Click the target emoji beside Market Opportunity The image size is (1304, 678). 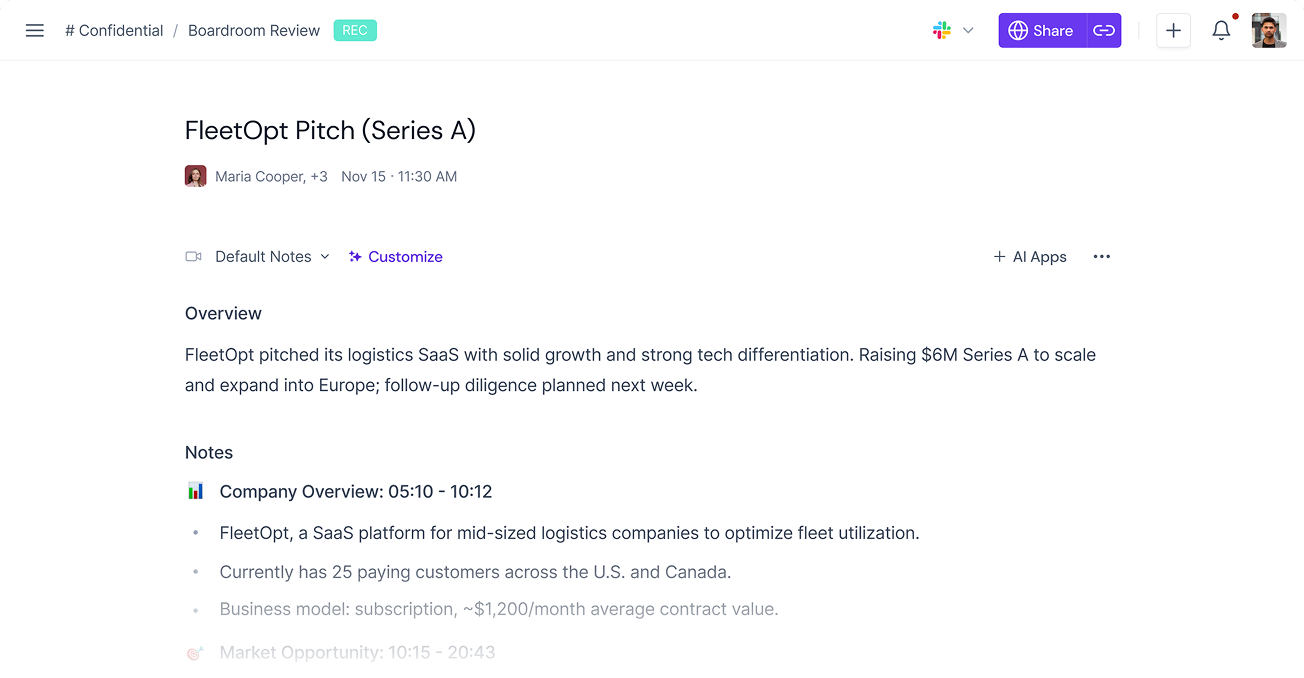pyautogui.click(x=195, y=651)
